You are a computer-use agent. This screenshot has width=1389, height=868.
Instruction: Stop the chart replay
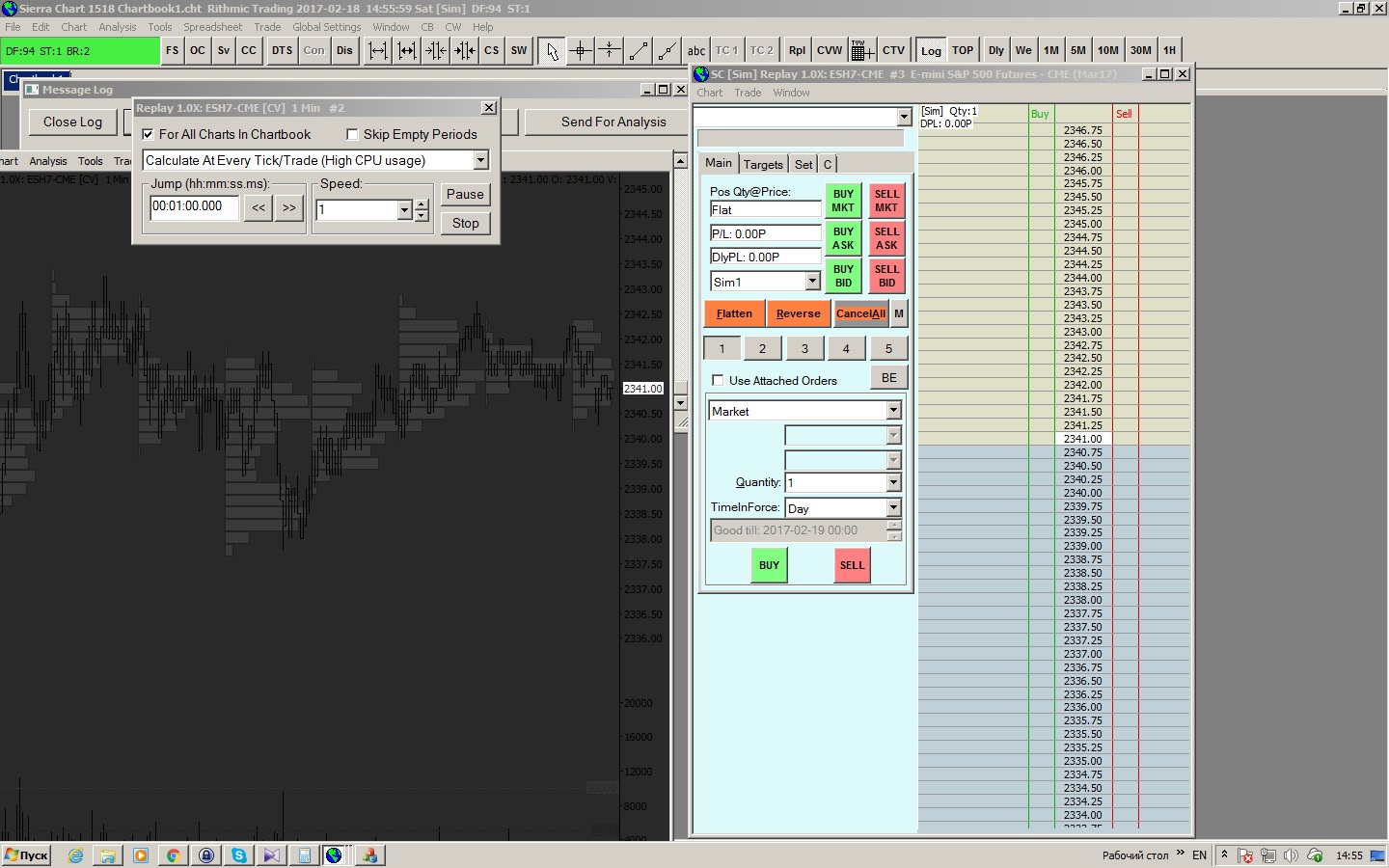[465, 223]
